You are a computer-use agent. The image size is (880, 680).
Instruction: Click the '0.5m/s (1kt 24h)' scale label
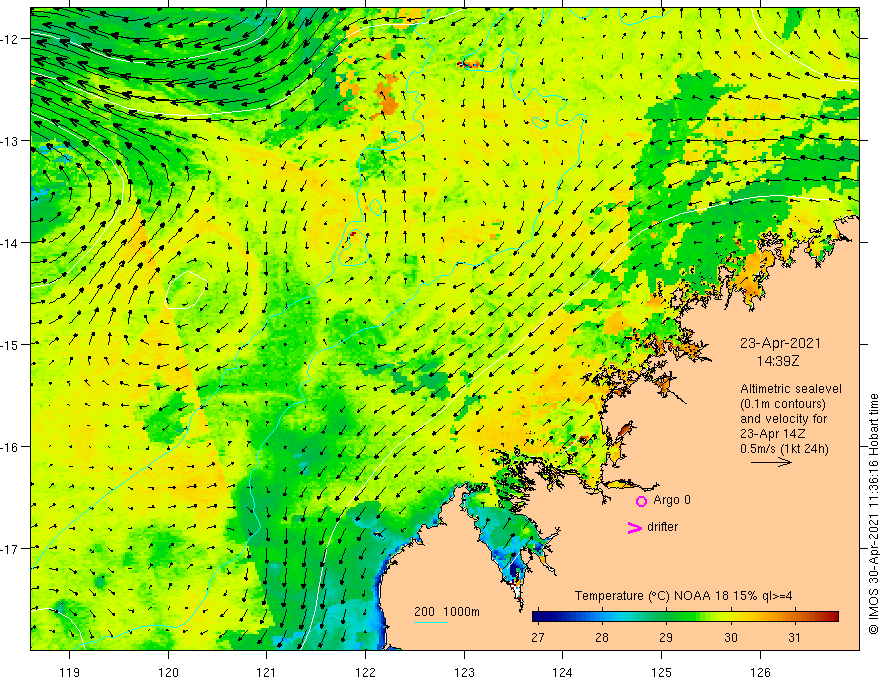click(x=784, y=449)
